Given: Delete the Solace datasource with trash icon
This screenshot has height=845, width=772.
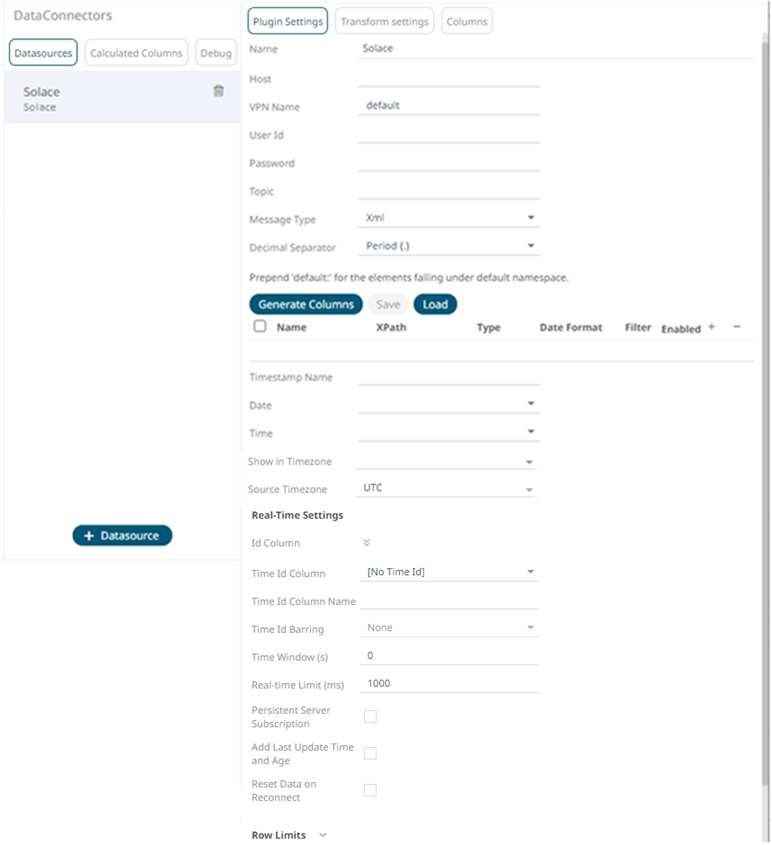Looking at the screenshot, I should pyautogui.click(x=218, y=91).
